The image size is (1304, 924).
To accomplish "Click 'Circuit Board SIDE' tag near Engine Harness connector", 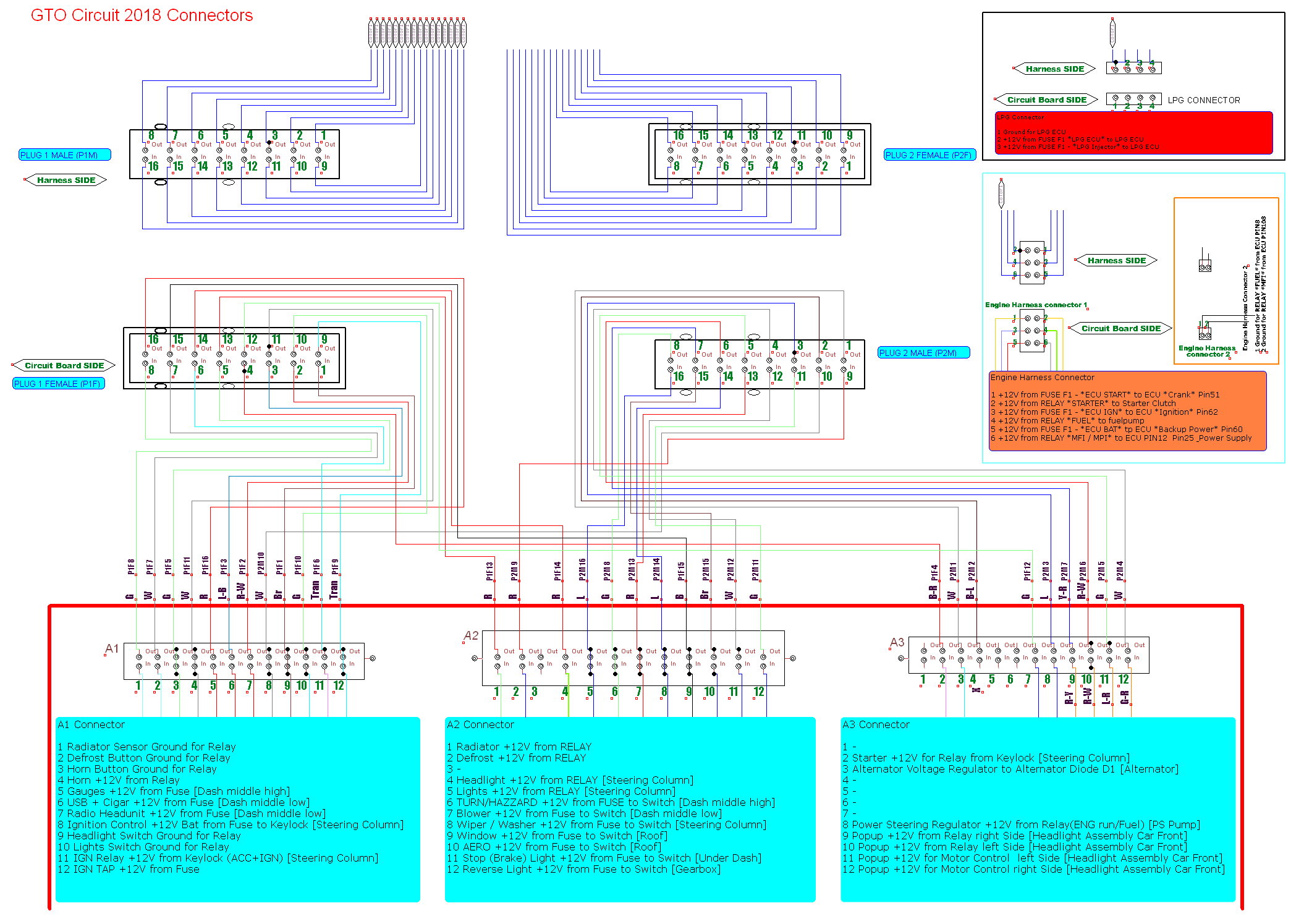I will [x=1120, y=329].
